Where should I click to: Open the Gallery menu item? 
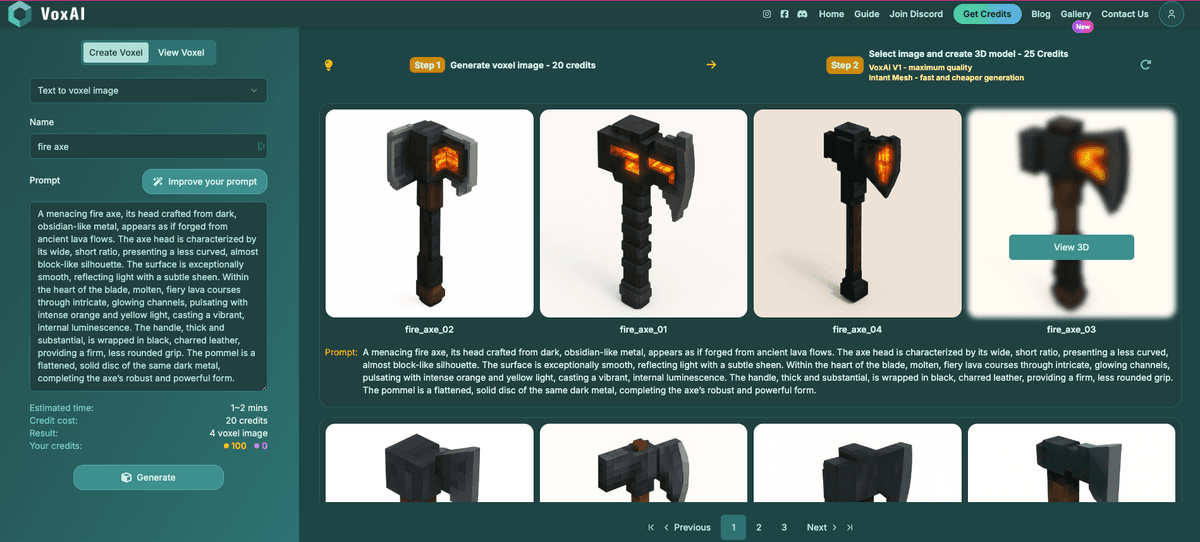[x=1075, y=14]
